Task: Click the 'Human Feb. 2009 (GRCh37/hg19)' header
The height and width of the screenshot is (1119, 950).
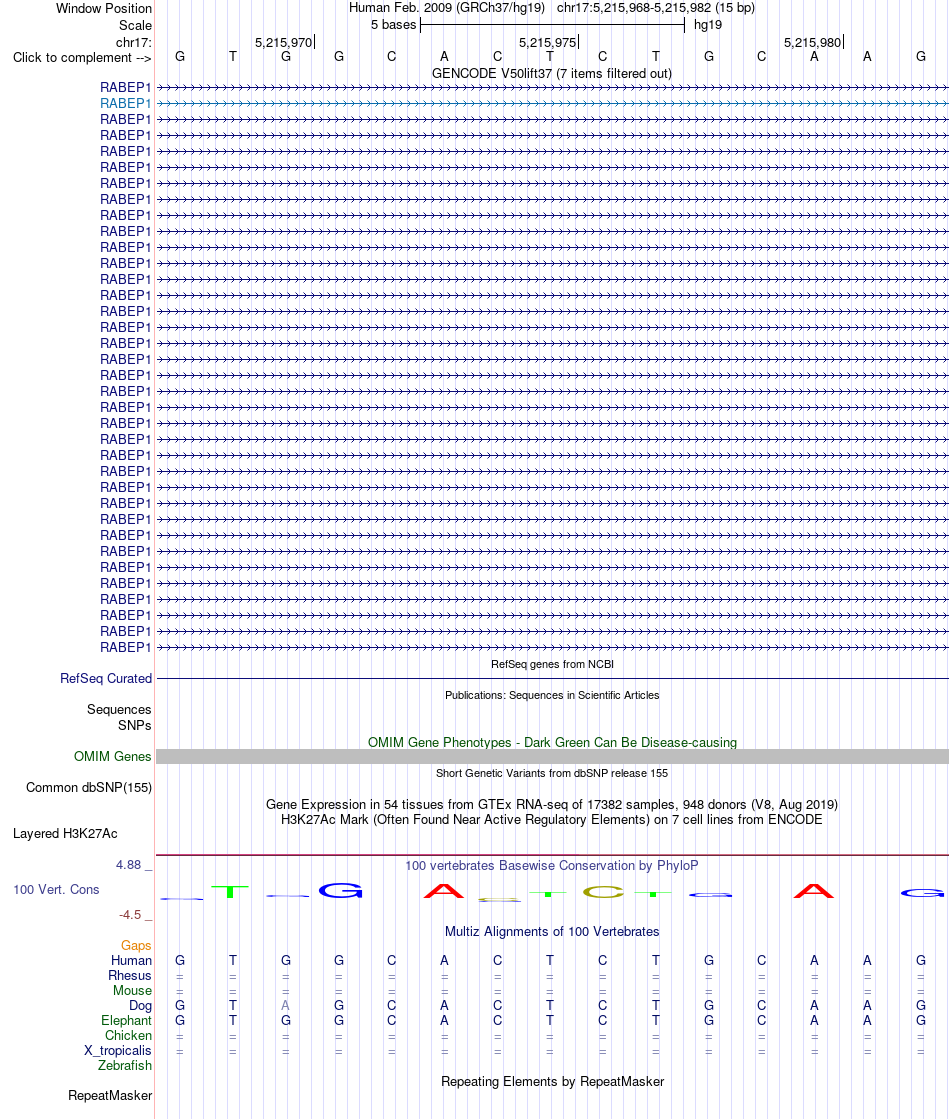Action: tap(447, 8)
